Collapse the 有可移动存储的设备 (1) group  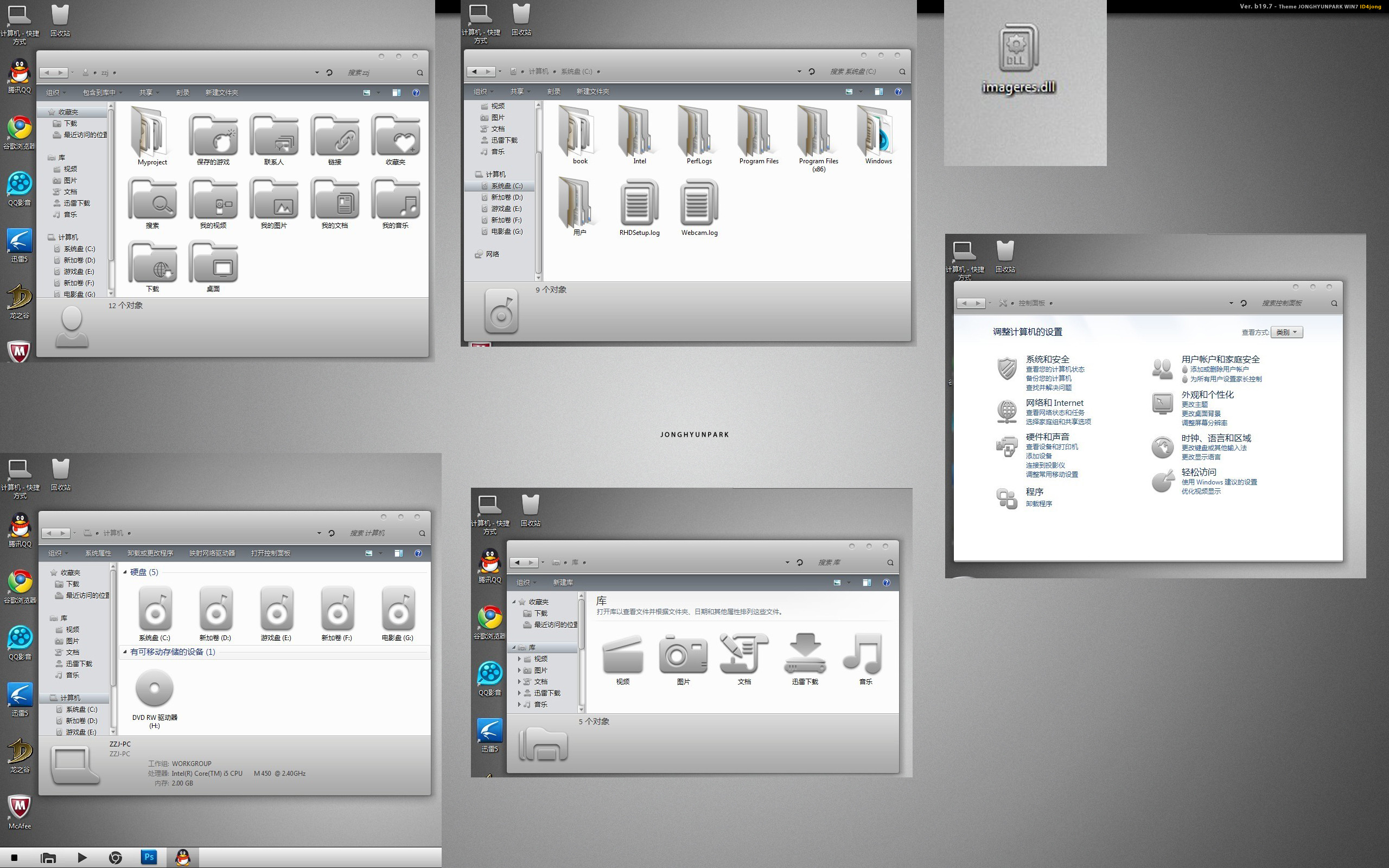125,652
